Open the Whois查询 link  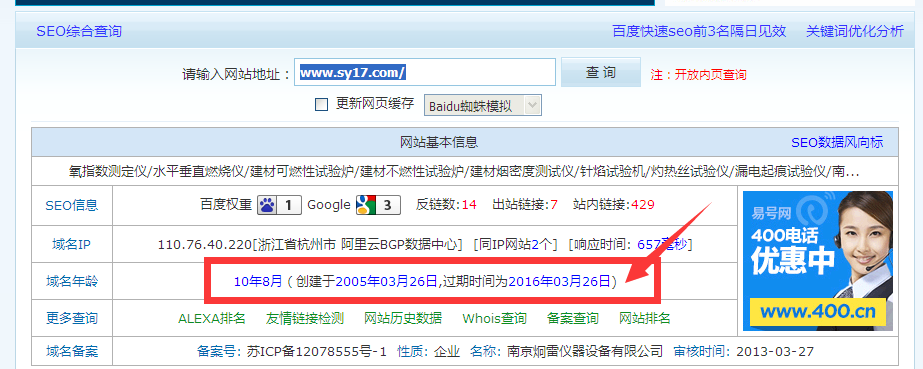pyautogui.click(x=494, y=318)
